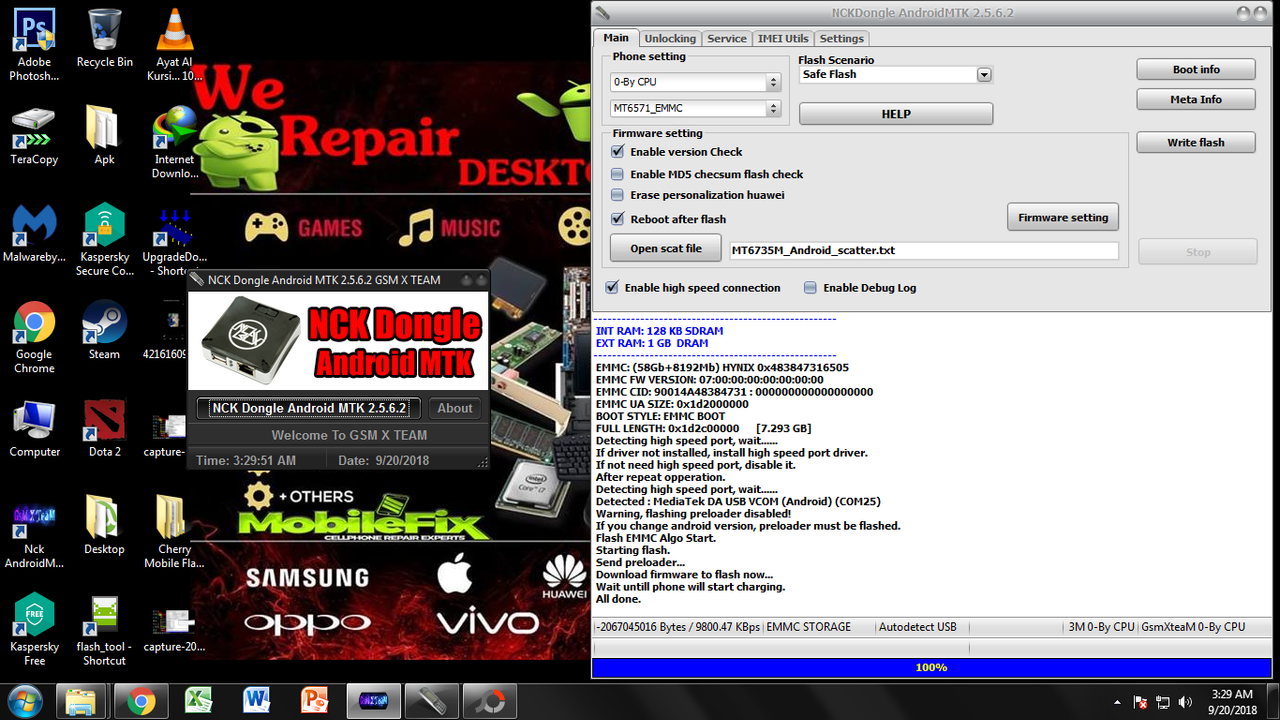The height and width of the screenshot is (720, 1280).
Task: Switch to NCK Dongle taskbar button
Action: (373, 700)
